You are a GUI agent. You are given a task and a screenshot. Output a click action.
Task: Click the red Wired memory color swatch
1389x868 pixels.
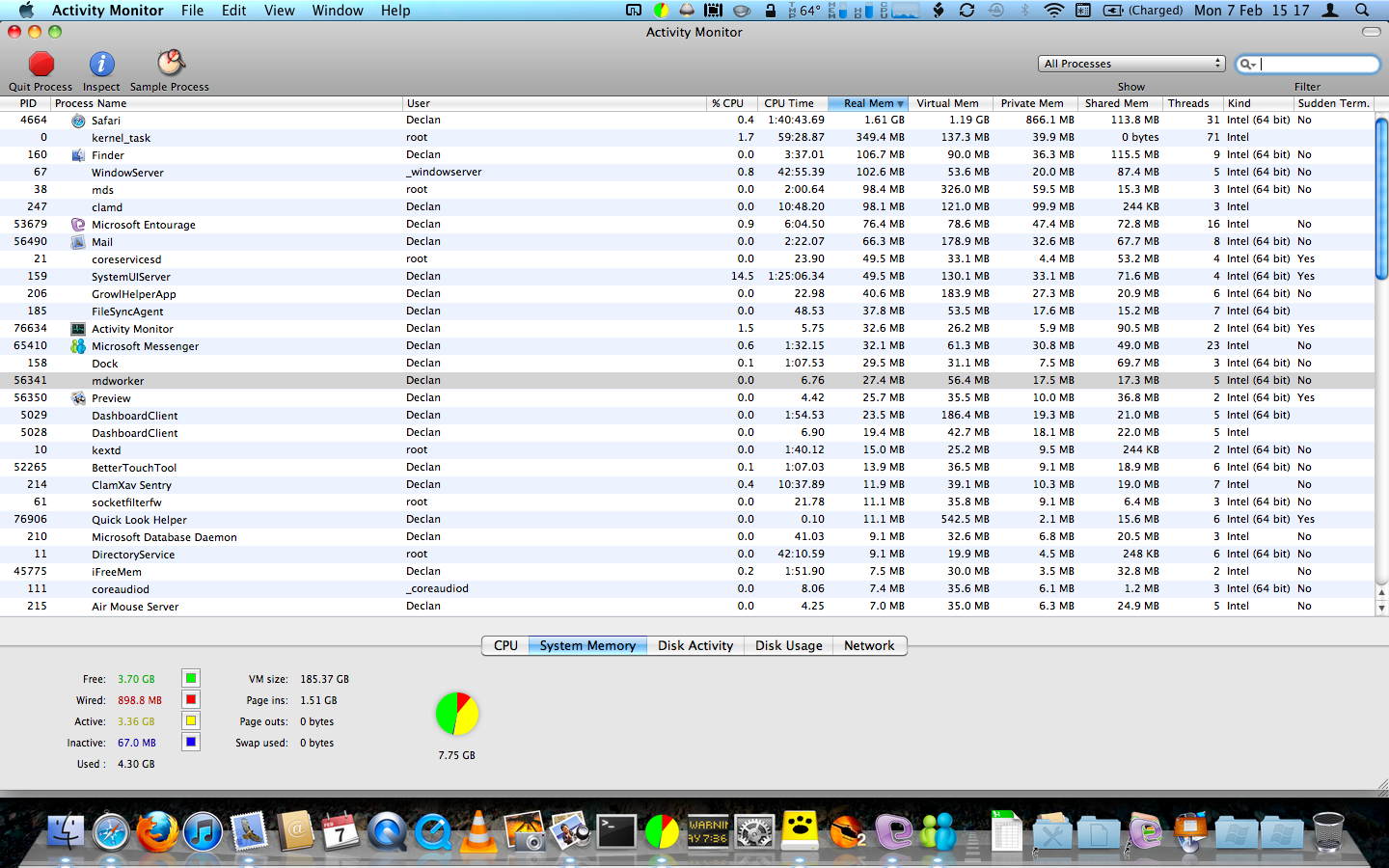pos(191,700)
